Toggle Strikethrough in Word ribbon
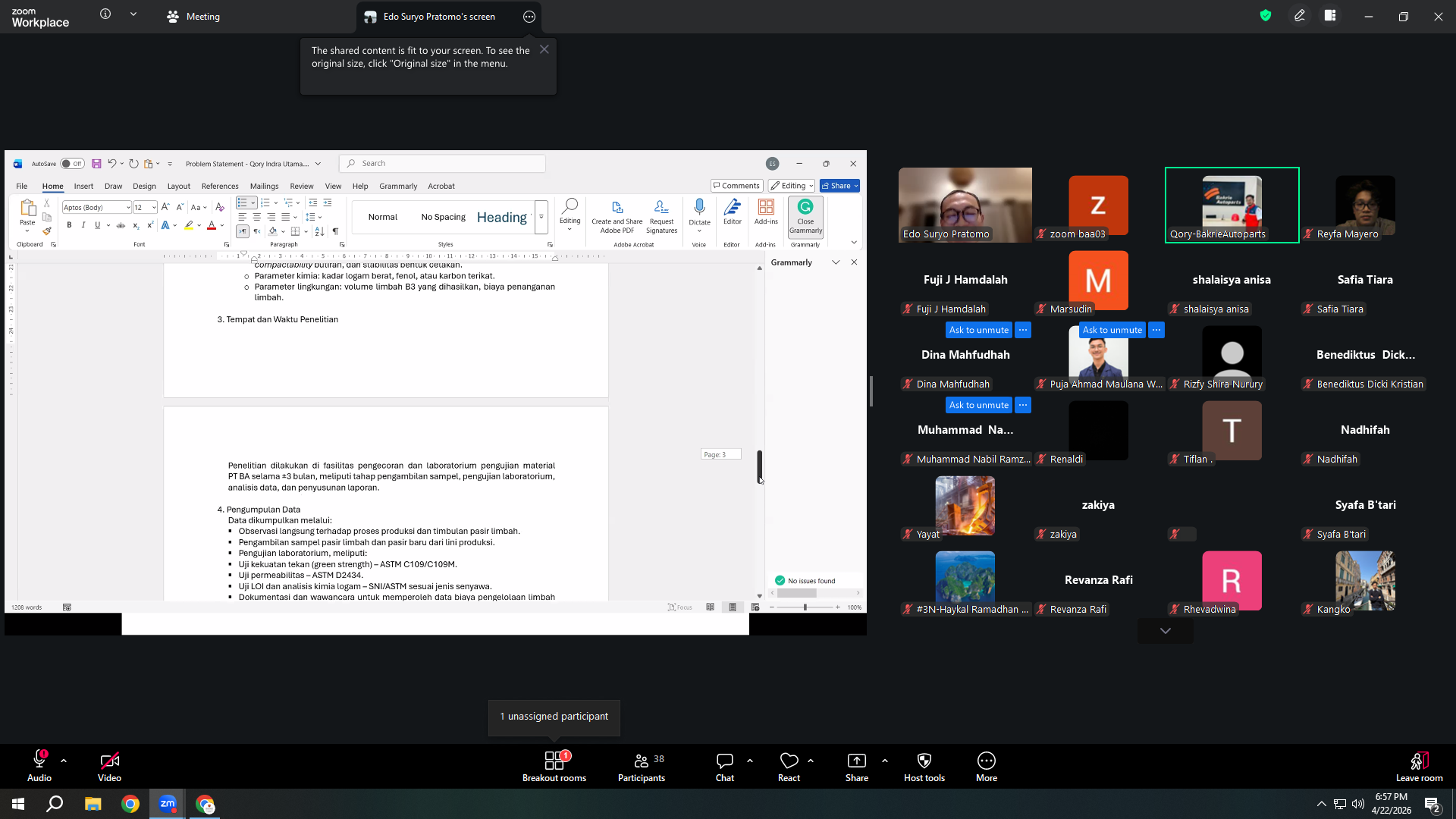This screenshot has height=819, width=1456. pos(121,225)
